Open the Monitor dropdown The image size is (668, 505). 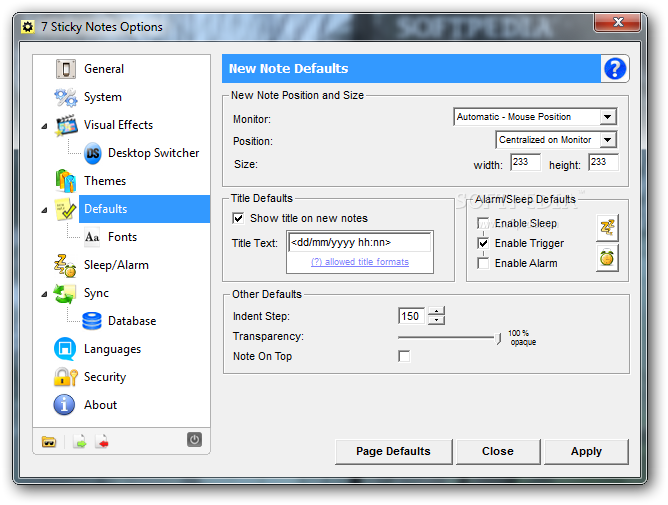pyautogui.click(x=608, y=117)
